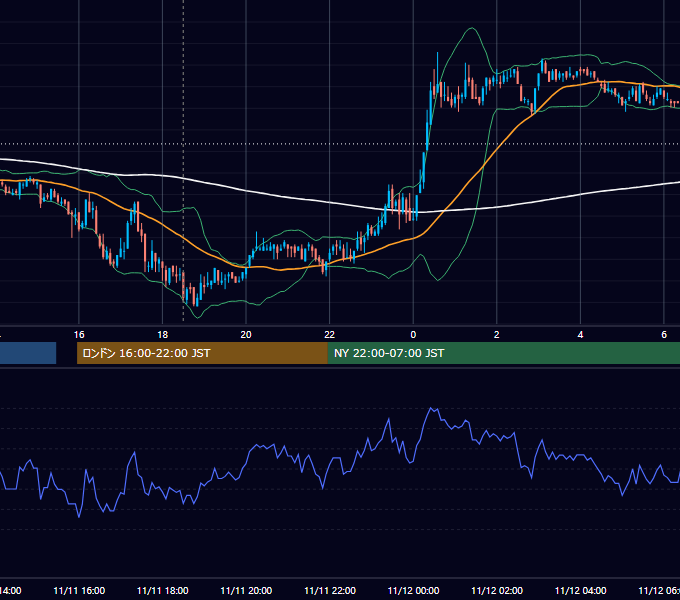Click the 4 hour label on price chart axis
This screenshot has width=680, height=600.
click(x=580, y=335)
